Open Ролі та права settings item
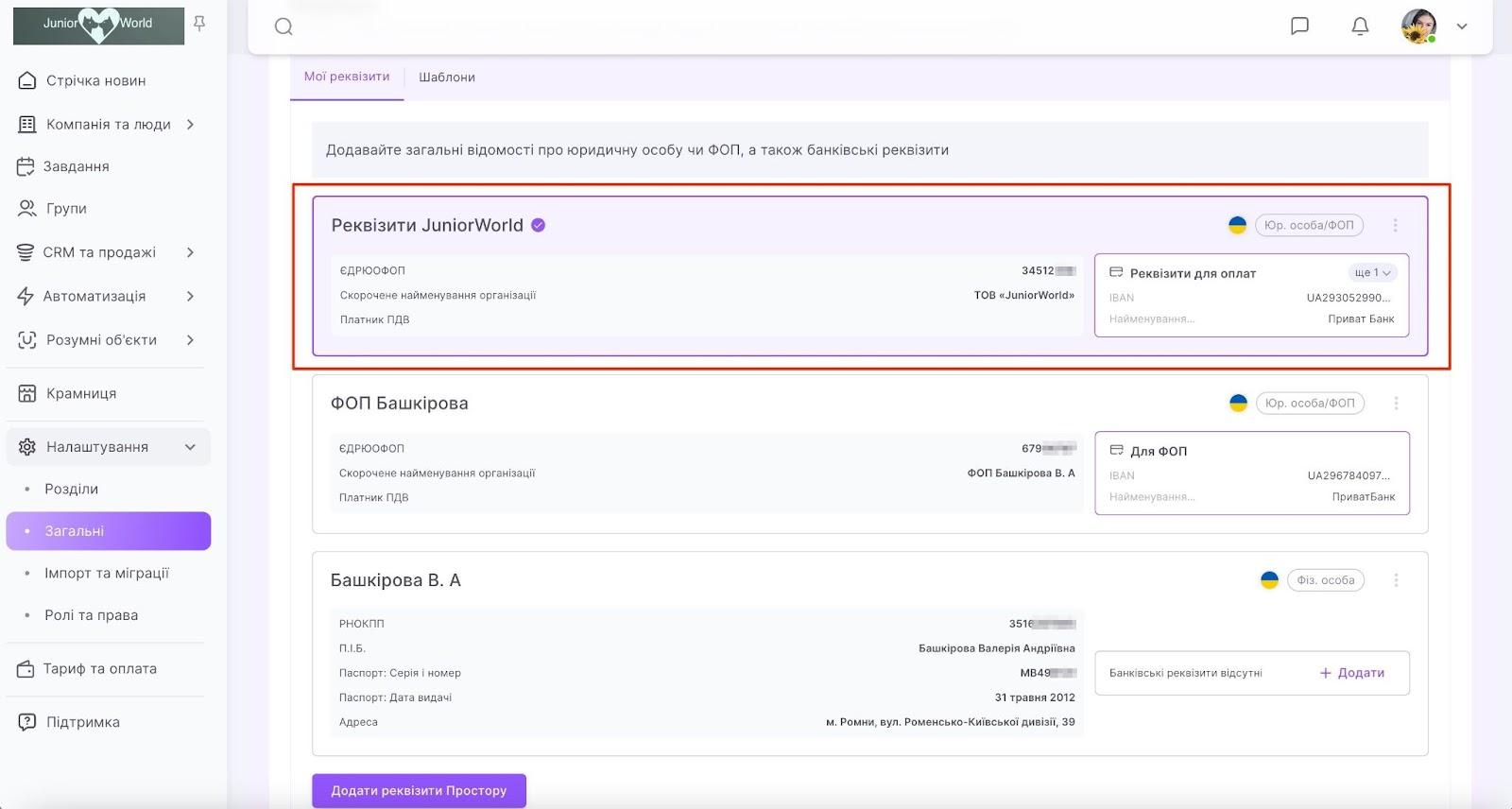Viewport: 1512px width, 809px height. pos(91,615)
